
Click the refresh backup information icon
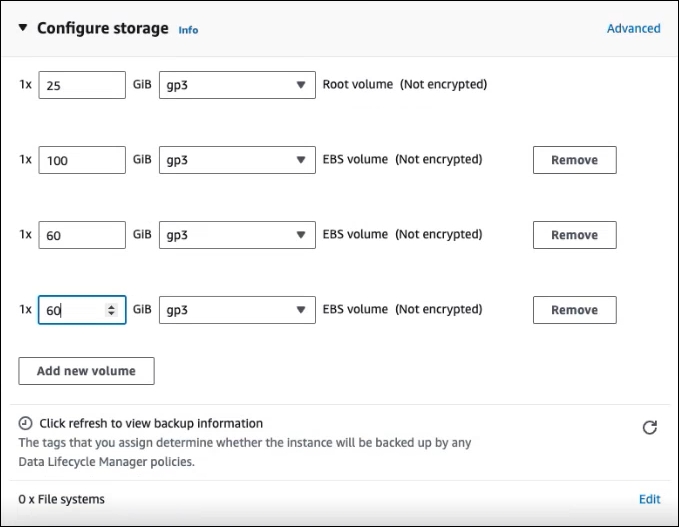pos(649,428)
